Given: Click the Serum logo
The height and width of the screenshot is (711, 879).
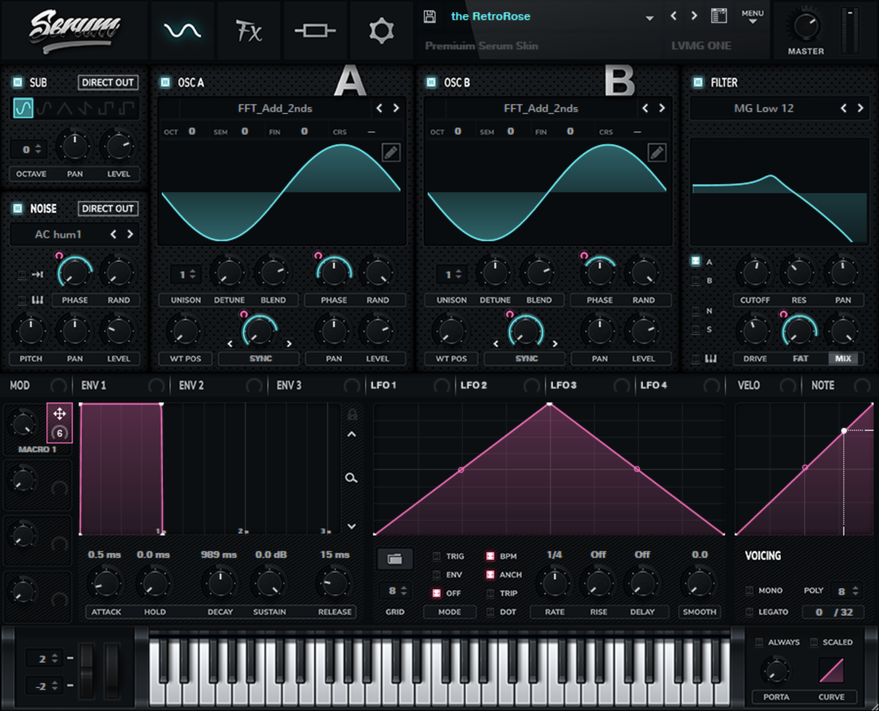Looking at the screenshot, I should point(75,30).
